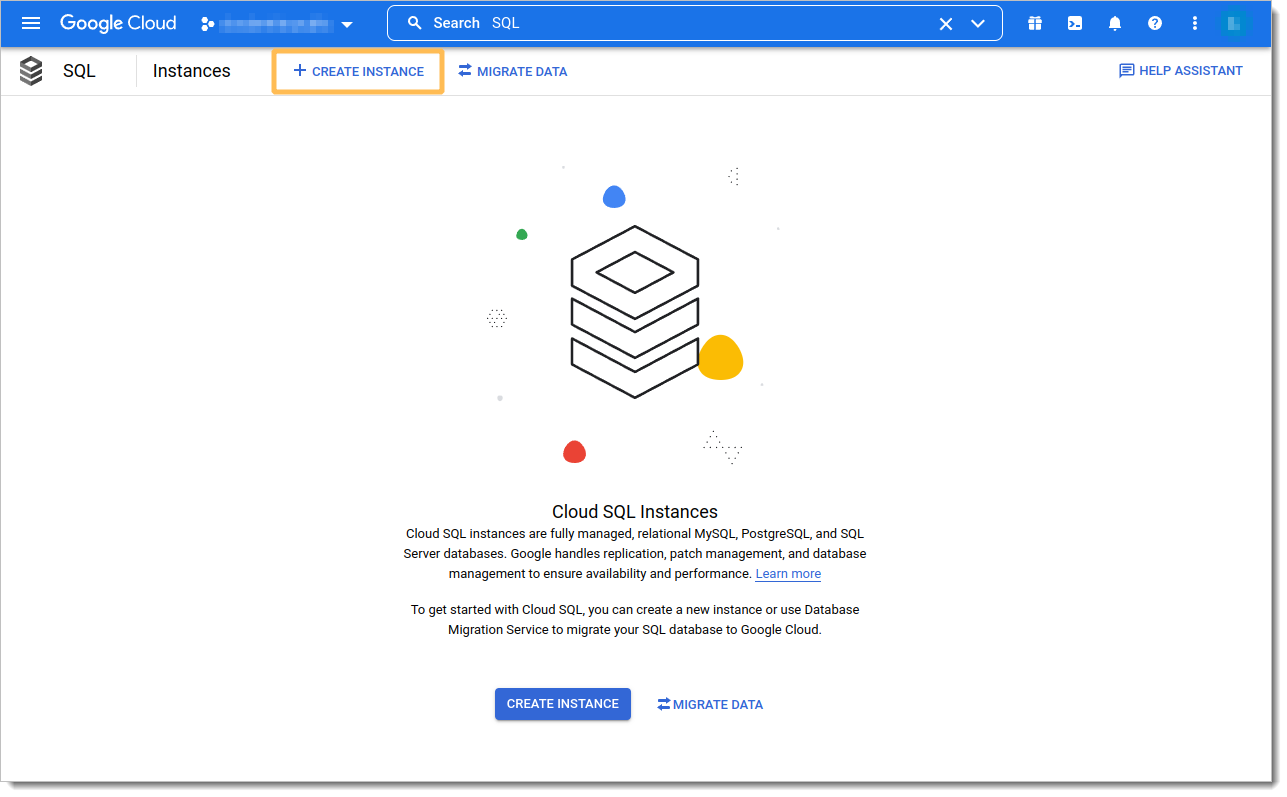Click the search magnifier icon
The image size is (1287, 797).
pos(415,23)
